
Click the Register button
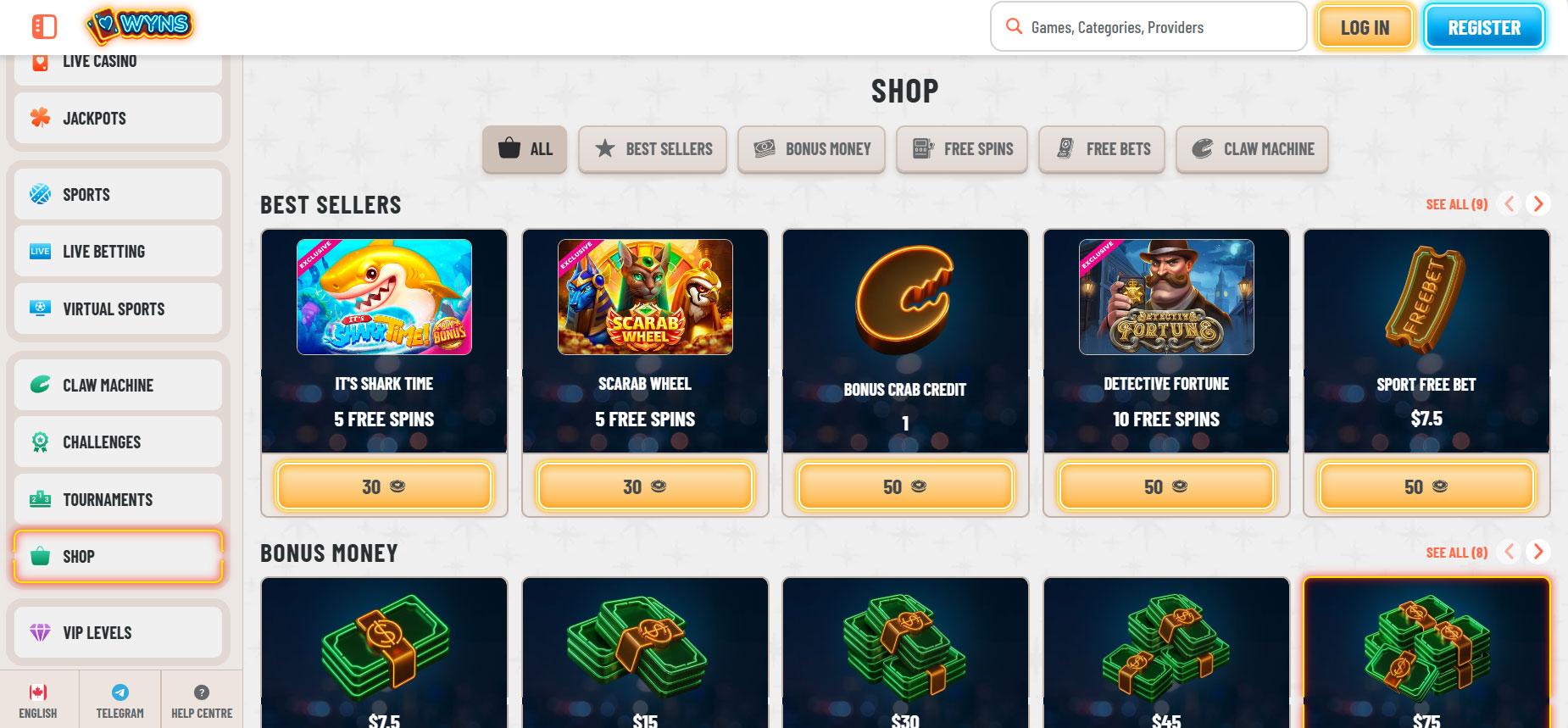(1484, 27)
